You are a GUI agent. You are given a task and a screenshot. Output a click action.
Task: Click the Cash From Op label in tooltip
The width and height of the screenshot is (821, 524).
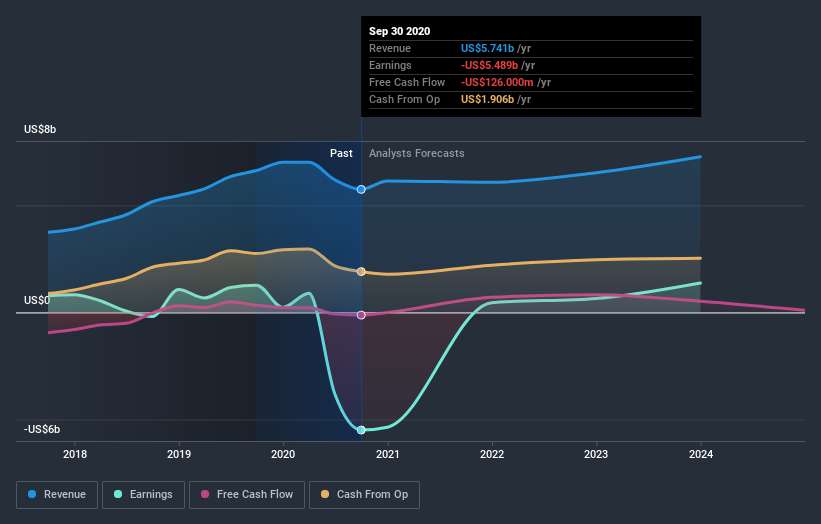[x=404, y=99]
